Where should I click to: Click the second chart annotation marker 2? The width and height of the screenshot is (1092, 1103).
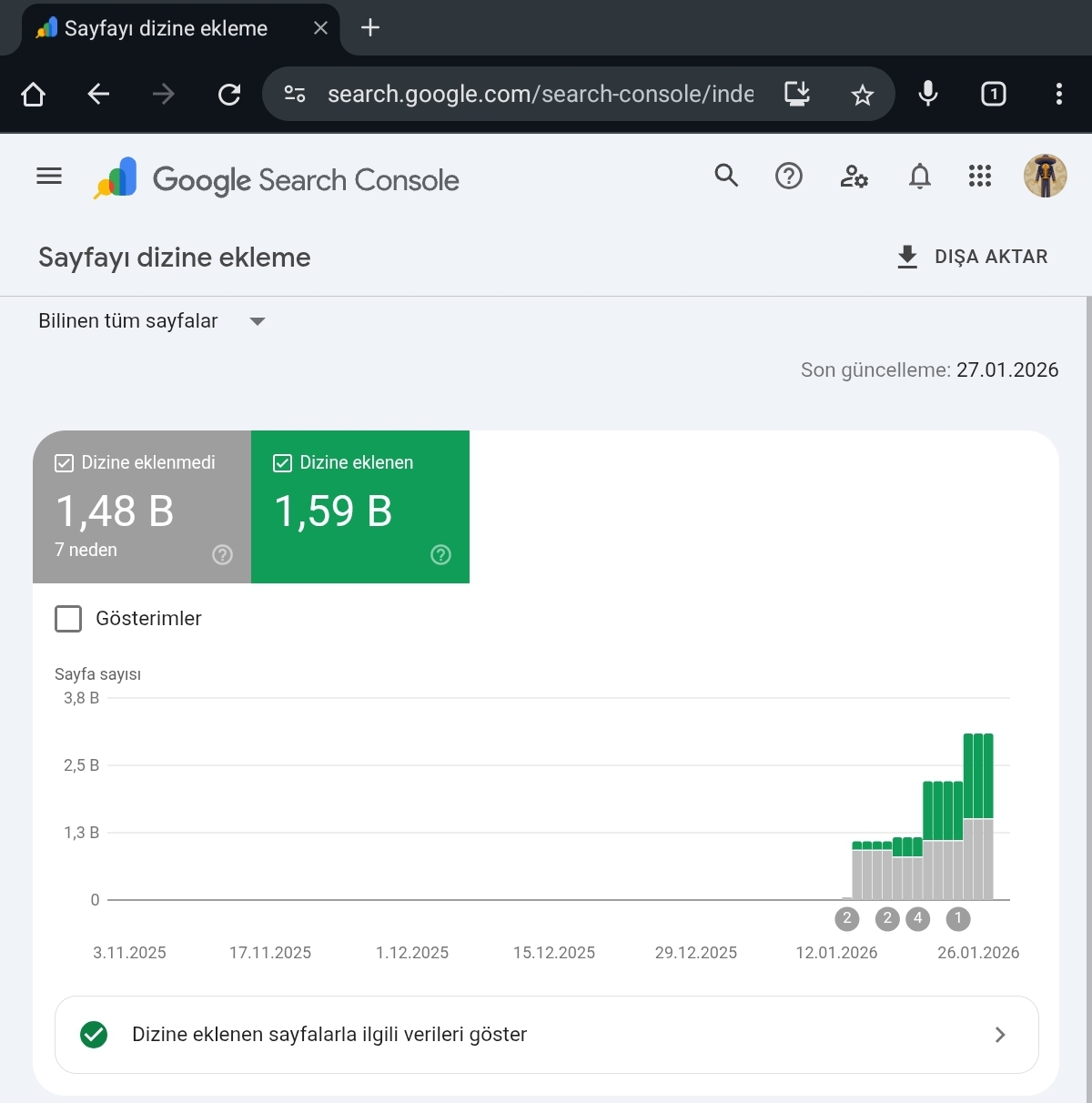[x=887, y=918]
